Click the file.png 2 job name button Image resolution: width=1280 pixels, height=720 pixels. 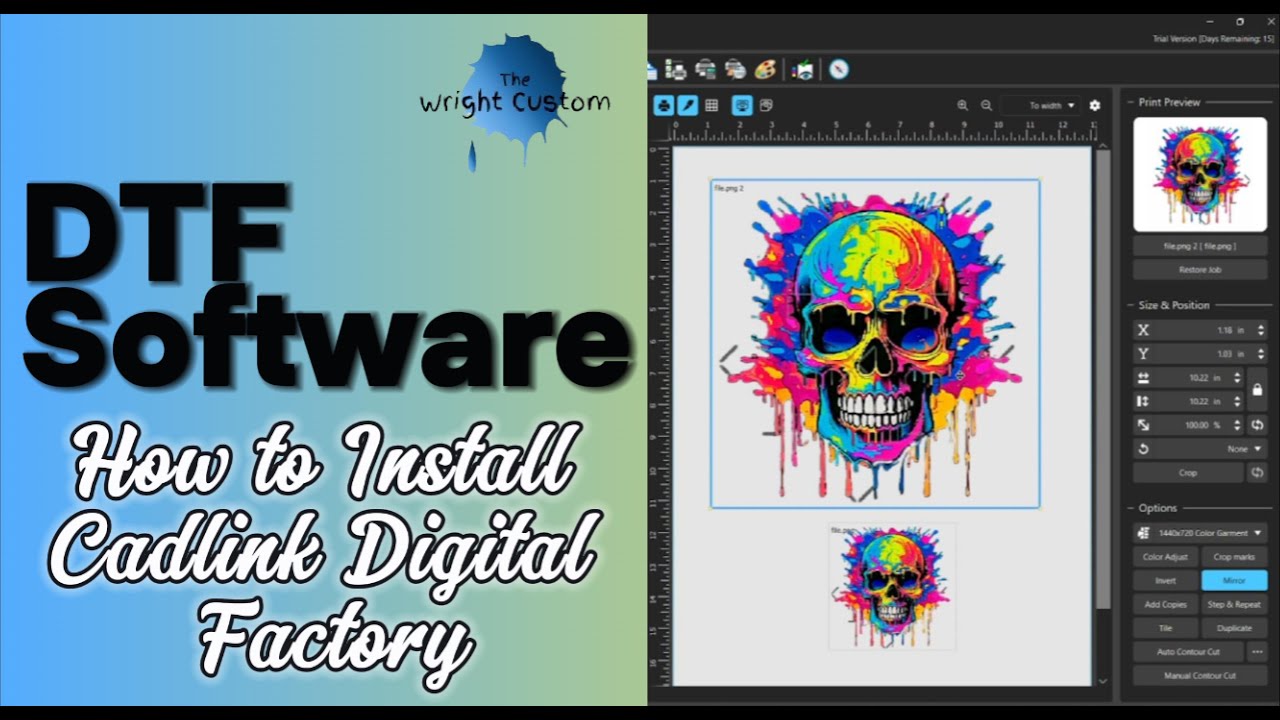1200,246
